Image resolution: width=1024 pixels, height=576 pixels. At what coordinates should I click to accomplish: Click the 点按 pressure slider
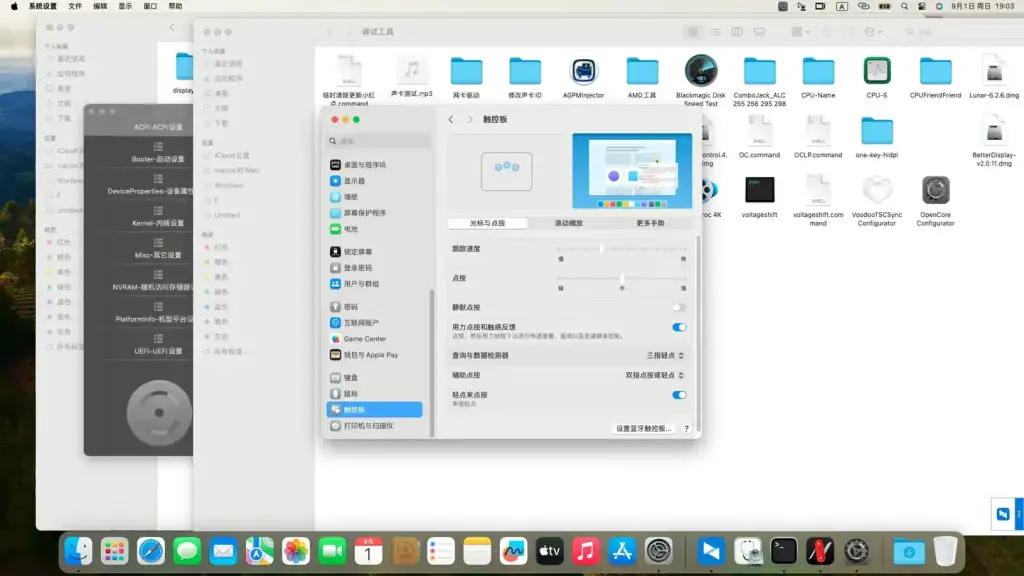pyautogui.click(x=622, y=278)
